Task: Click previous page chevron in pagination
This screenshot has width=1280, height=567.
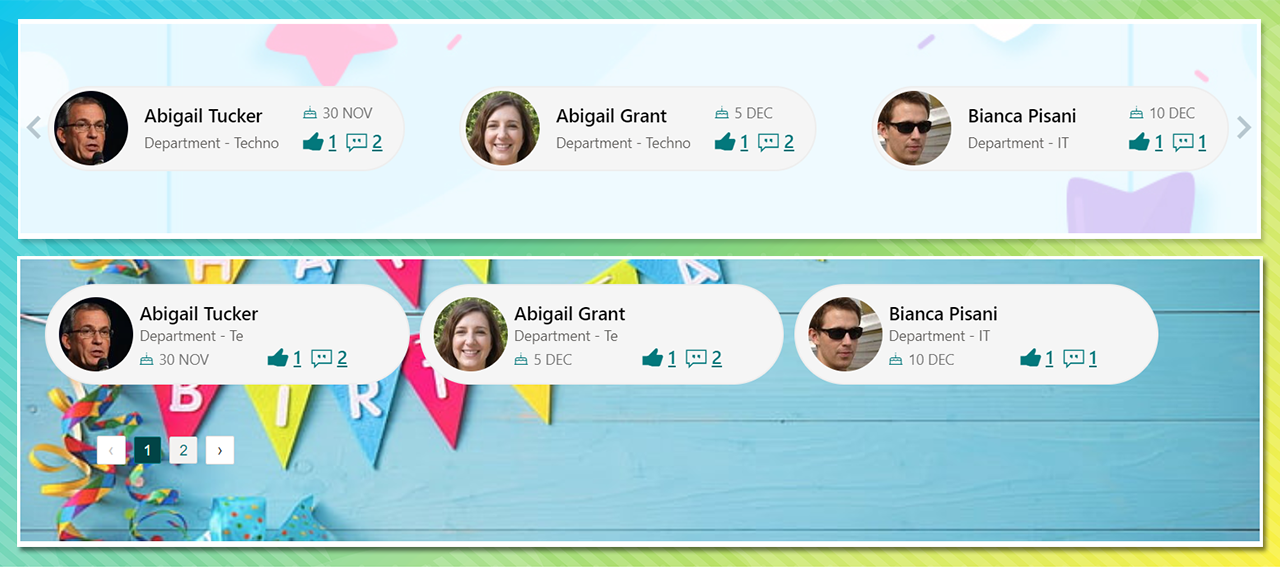Action: [111, 450]
